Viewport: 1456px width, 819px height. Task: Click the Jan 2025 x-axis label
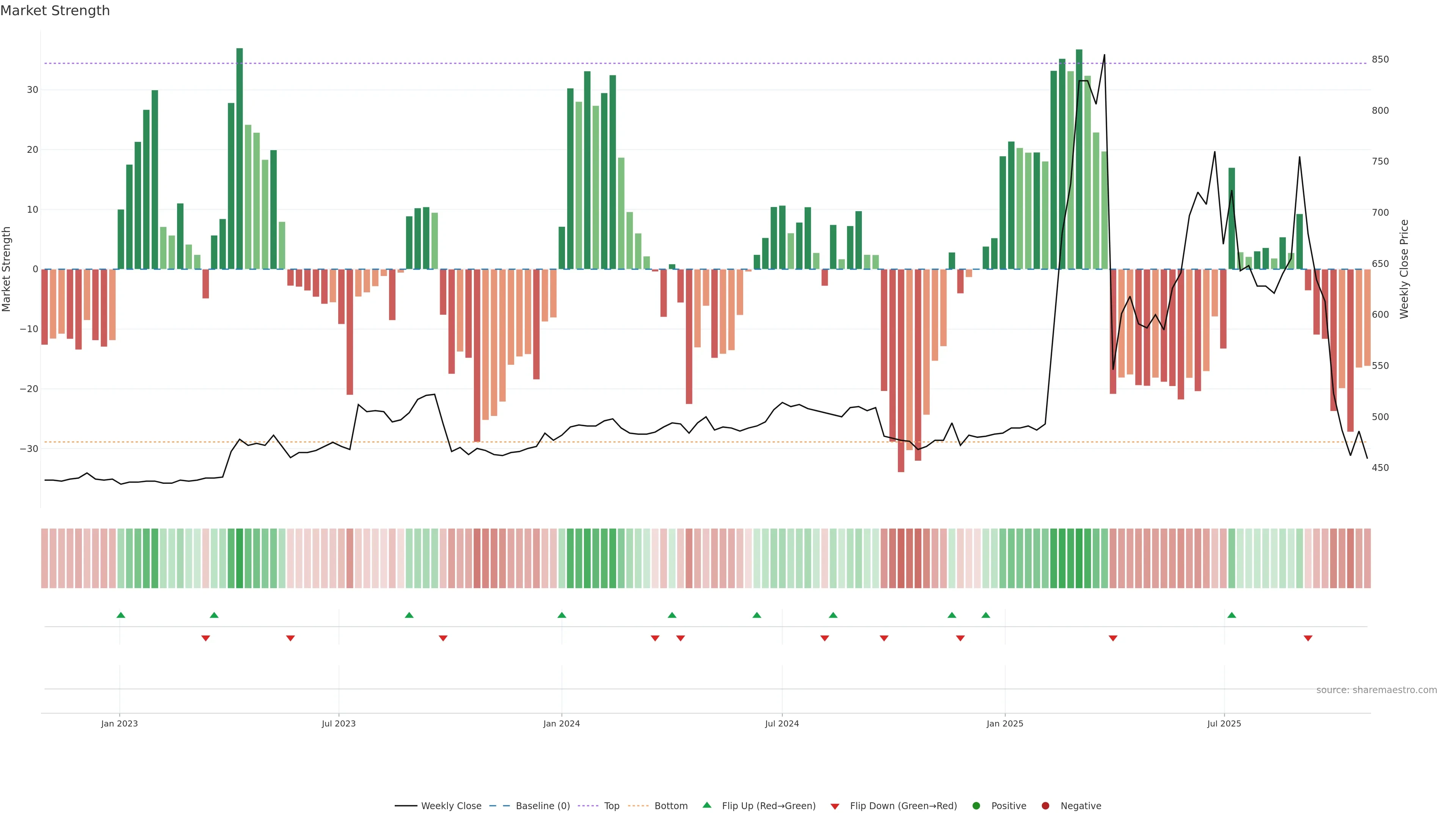point(1005,723)
